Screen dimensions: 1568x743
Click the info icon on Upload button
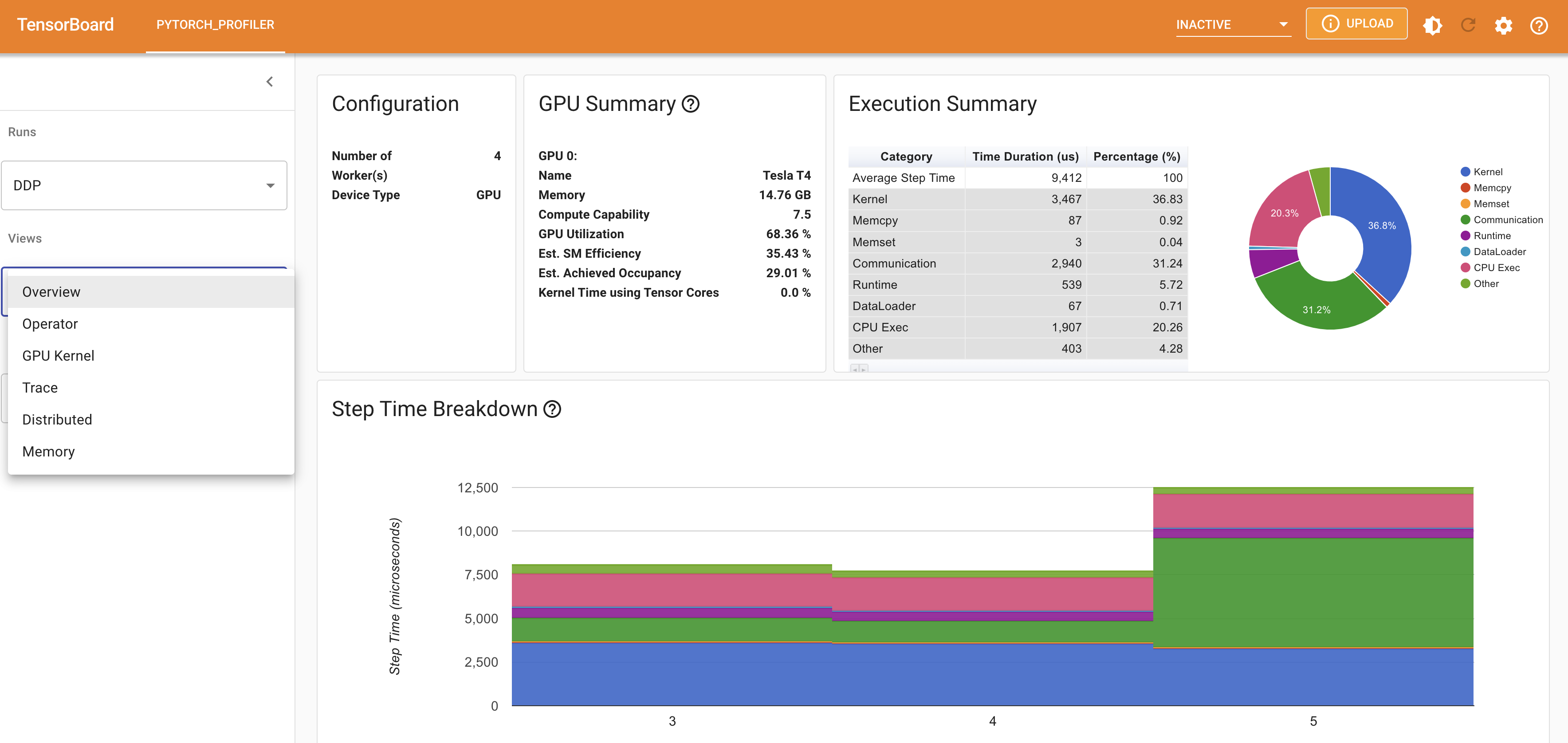click(1330, 24)
